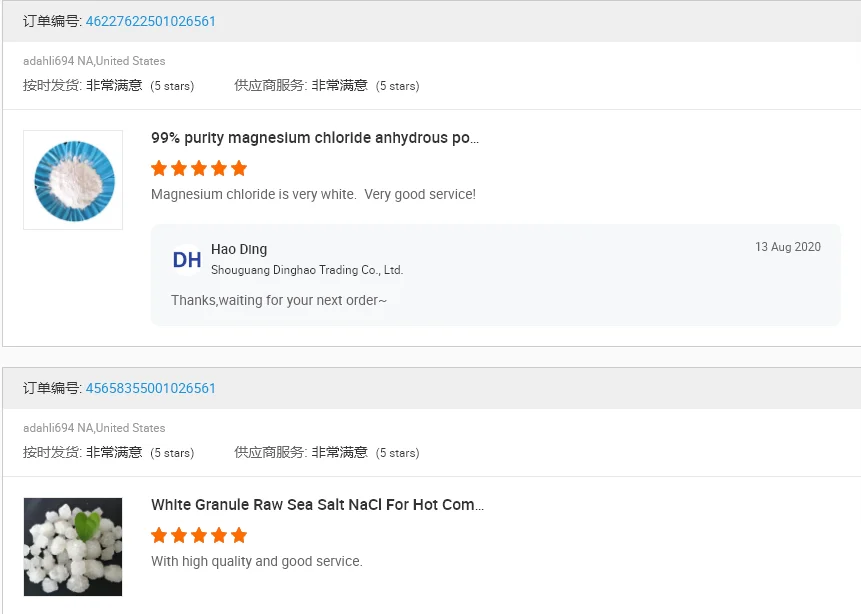Image resolution: width=861 pixels, height=614 pixels.
Task: Click the DH supplier avatar icon
Action: 187,260
